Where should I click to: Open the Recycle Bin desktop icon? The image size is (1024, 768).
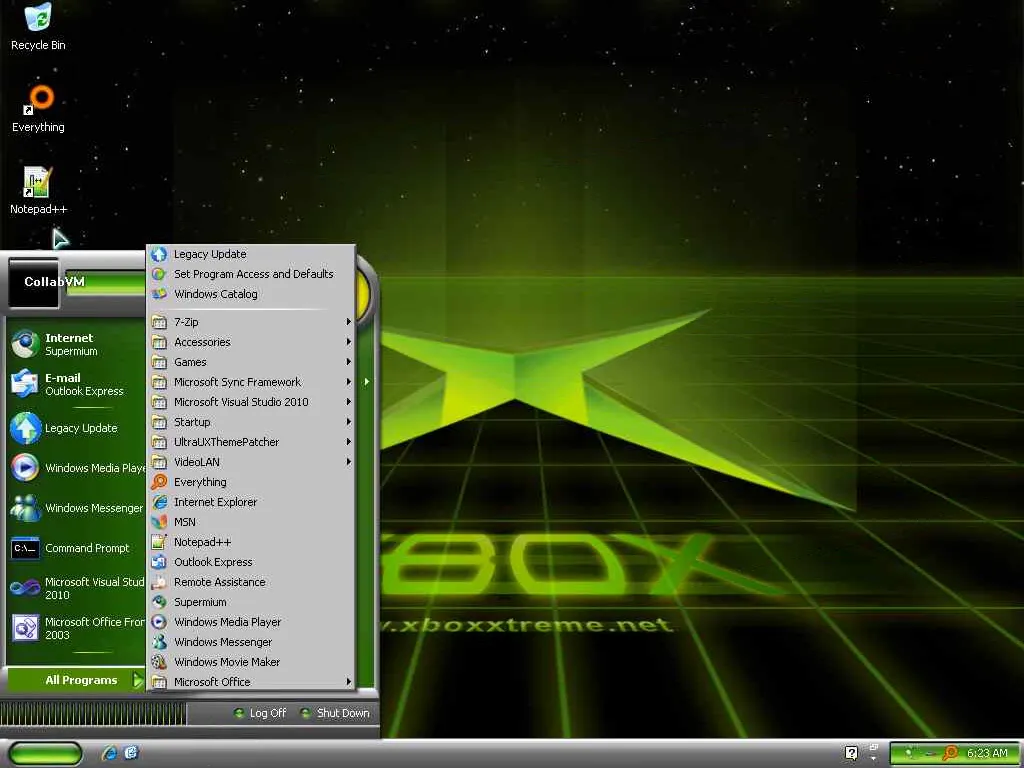point(38,27)
